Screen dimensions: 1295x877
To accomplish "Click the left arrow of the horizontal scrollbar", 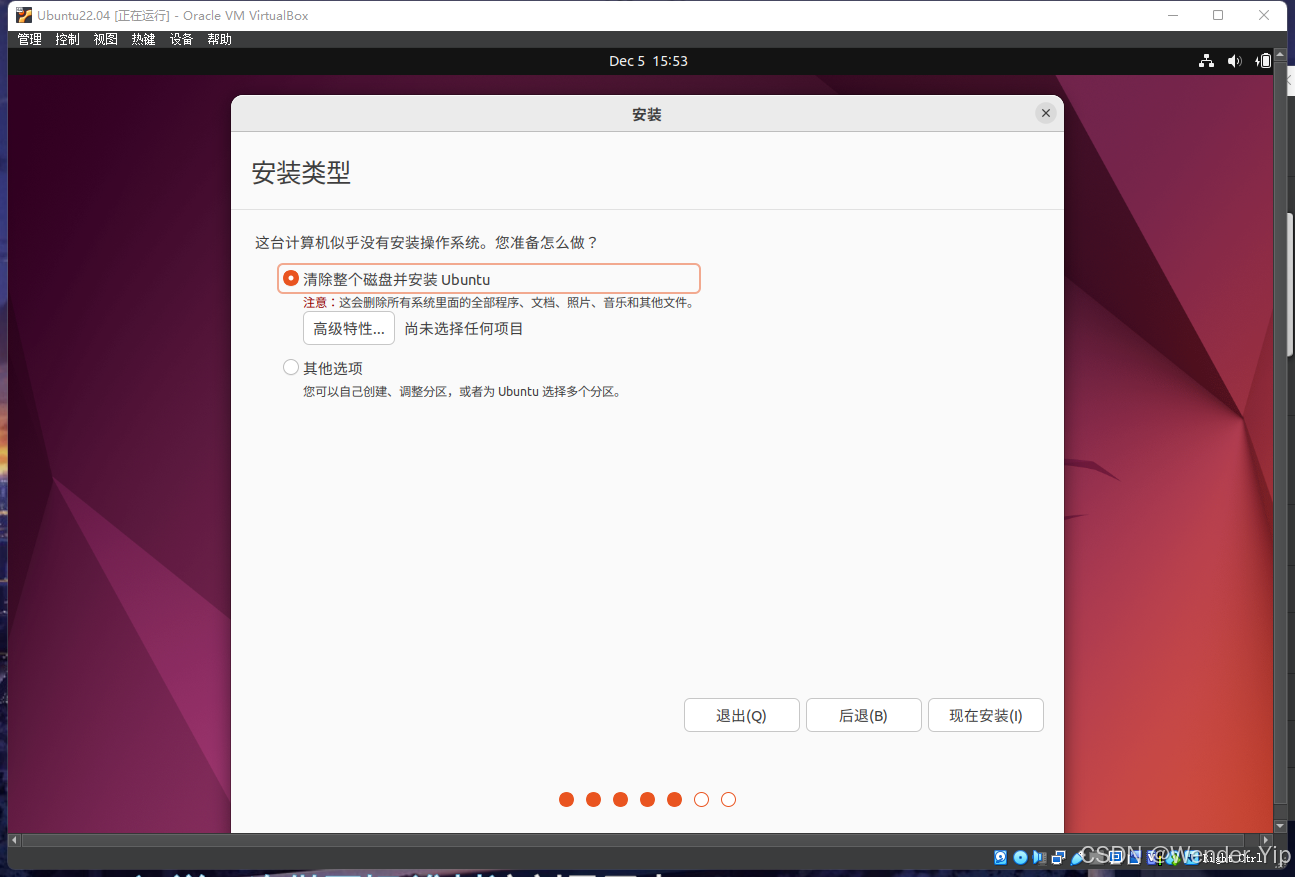I will [14, 840].
